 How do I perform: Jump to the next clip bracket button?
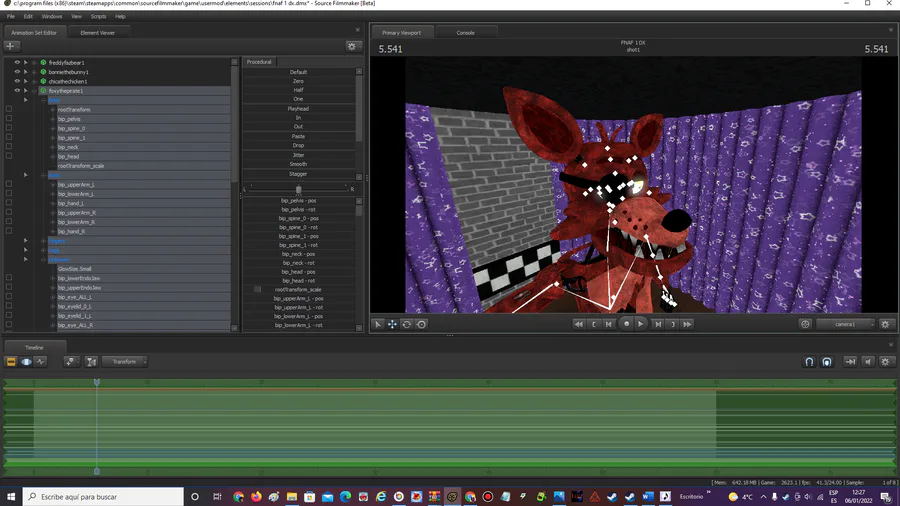point(673,324)
